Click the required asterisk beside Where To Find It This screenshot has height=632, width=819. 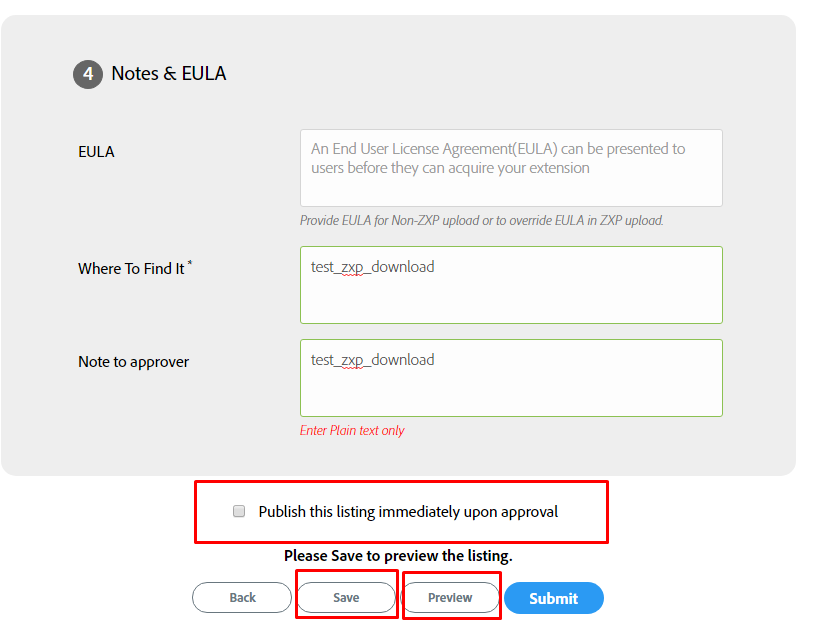[x=190, y=264]
